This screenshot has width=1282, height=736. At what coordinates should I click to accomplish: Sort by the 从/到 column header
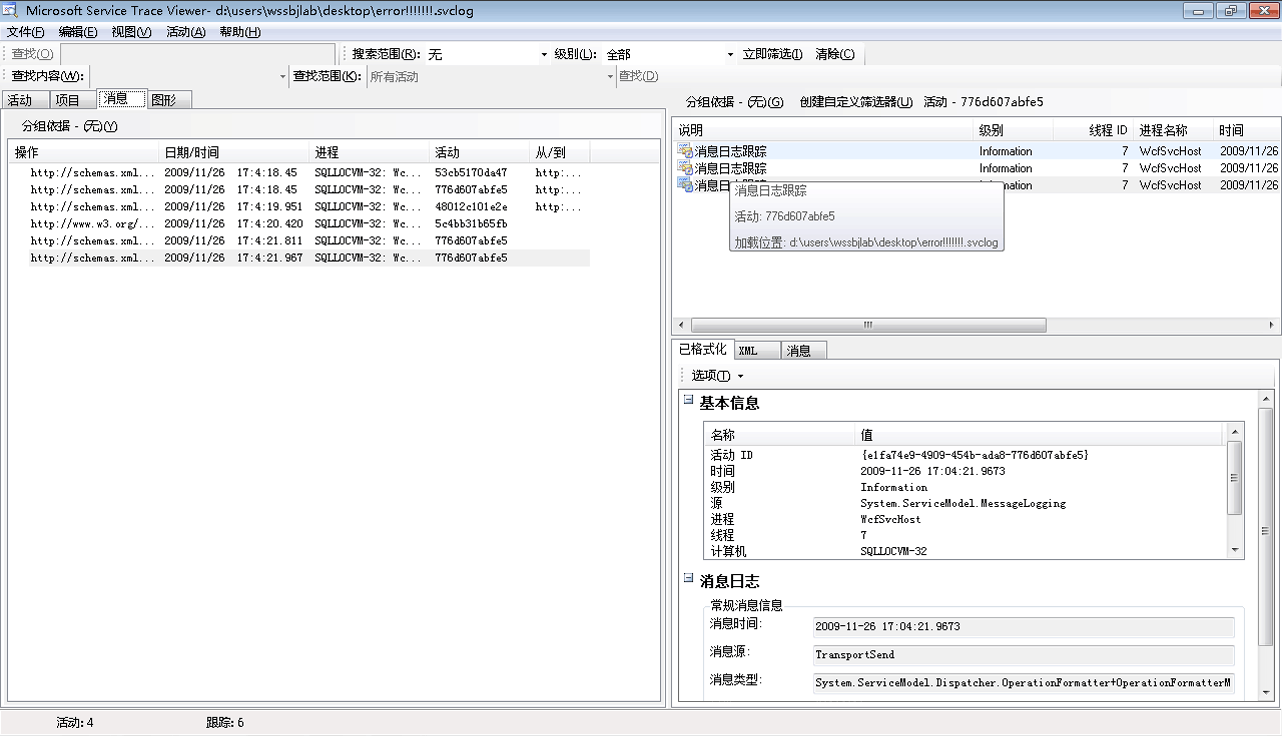point(559,152)
